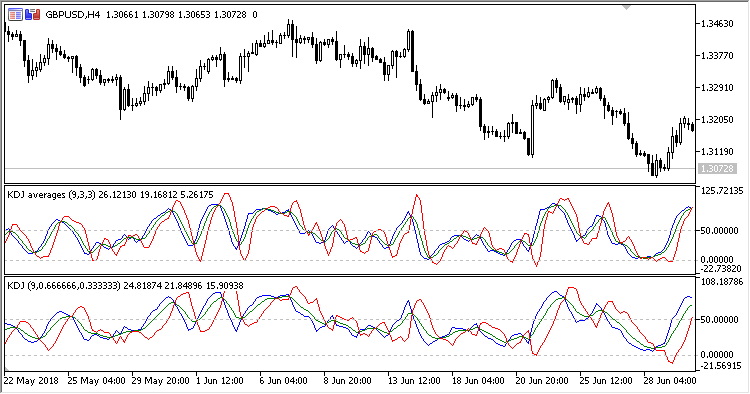Open the Depth of Market table icon
This screenshot has width=750, height=394.
click(15, 15)
